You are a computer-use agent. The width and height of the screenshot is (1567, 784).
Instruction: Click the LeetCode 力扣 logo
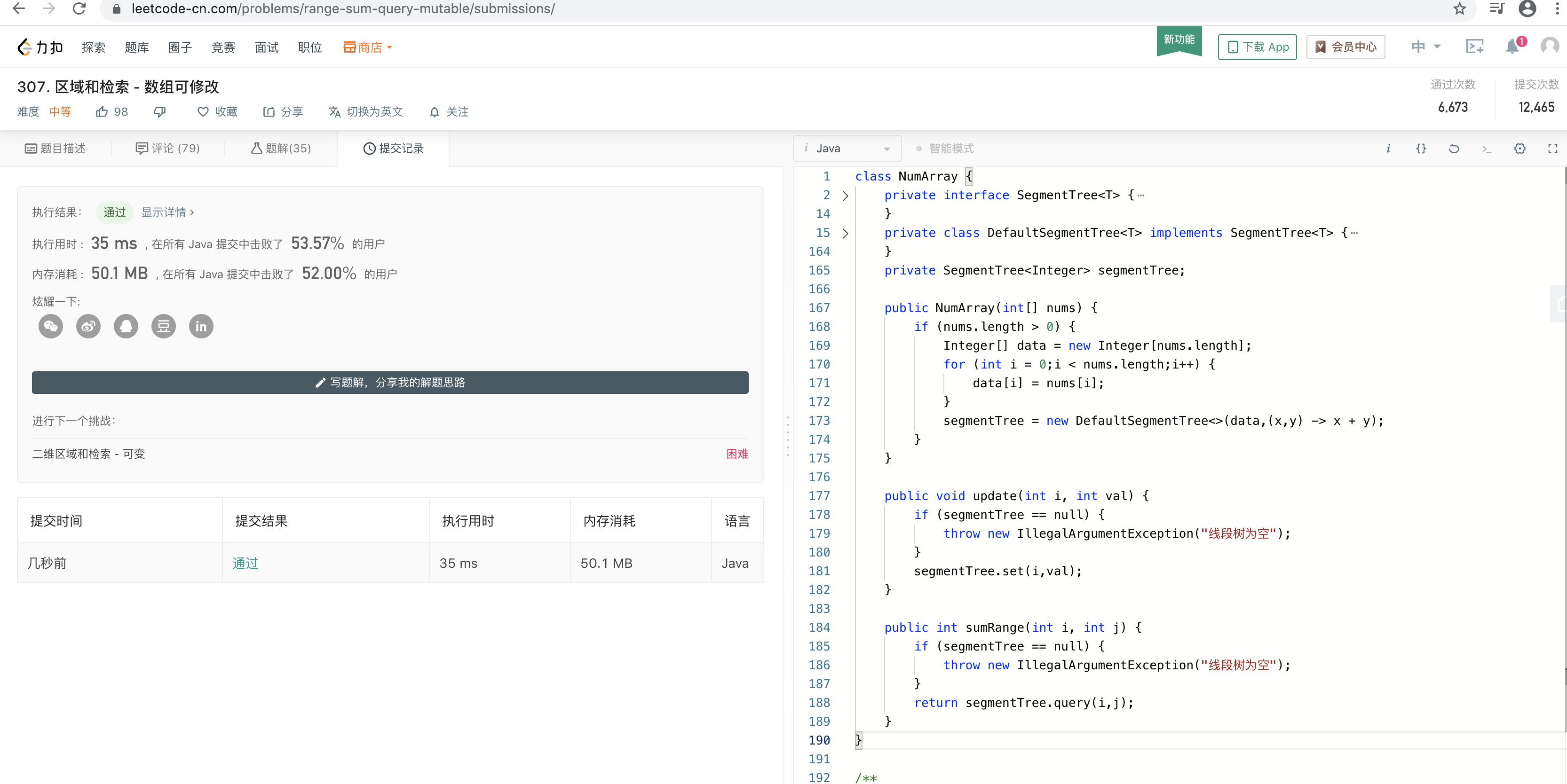tap(40, 47)
